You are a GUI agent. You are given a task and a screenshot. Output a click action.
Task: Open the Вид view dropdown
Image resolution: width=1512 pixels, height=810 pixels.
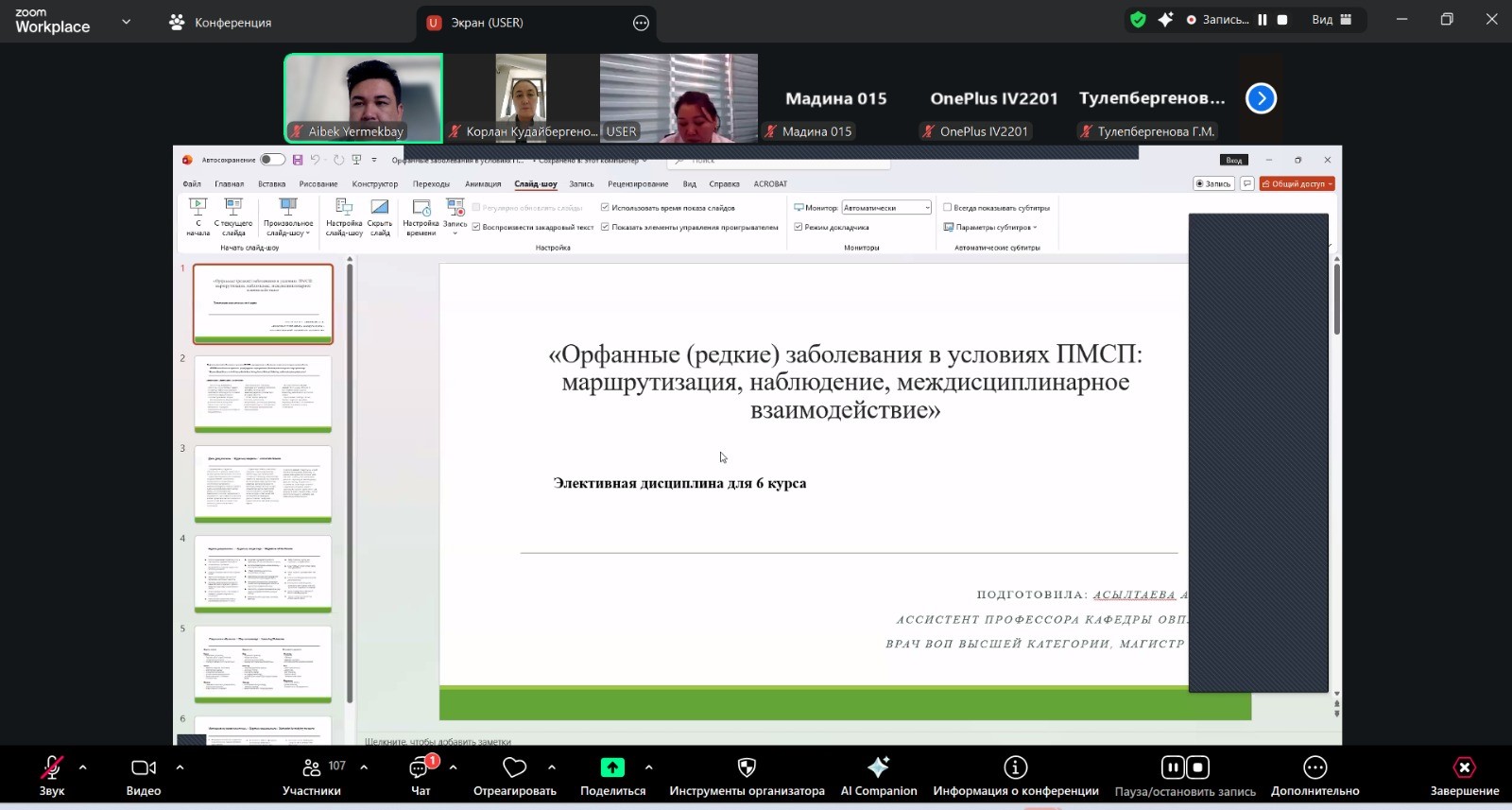pos(1332,20)
